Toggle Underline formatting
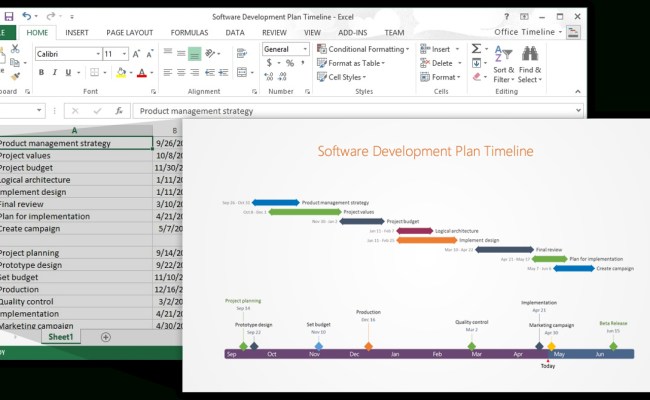The image size is (650, 400). 68,73
